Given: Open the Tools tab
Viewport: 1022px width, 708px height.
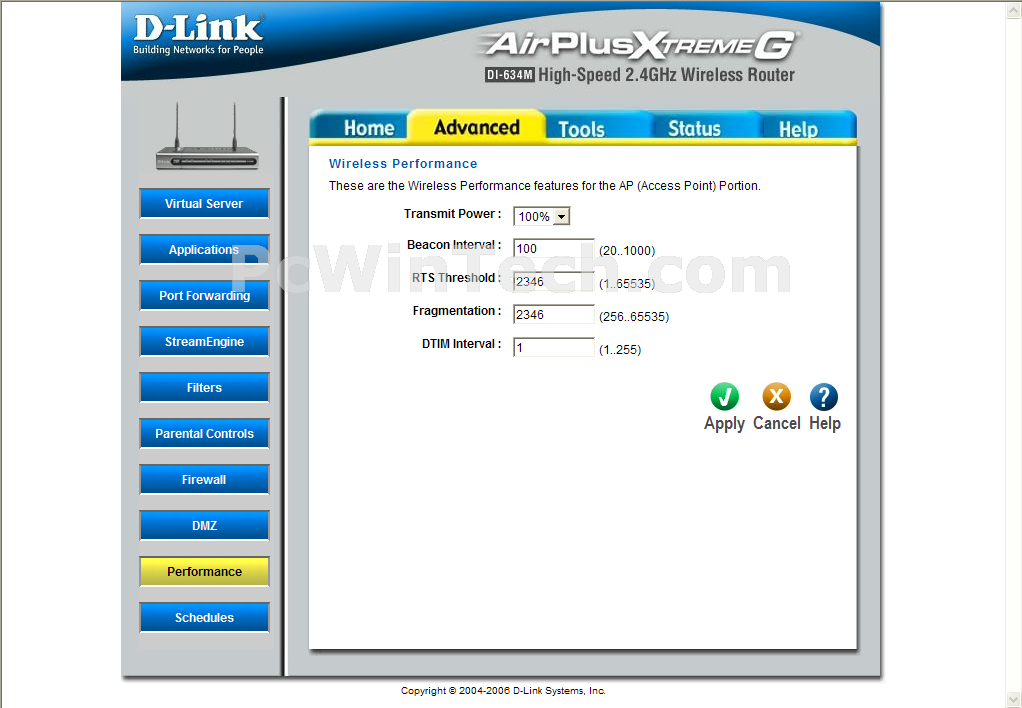Looking at the screenshot, I should 581,128.
